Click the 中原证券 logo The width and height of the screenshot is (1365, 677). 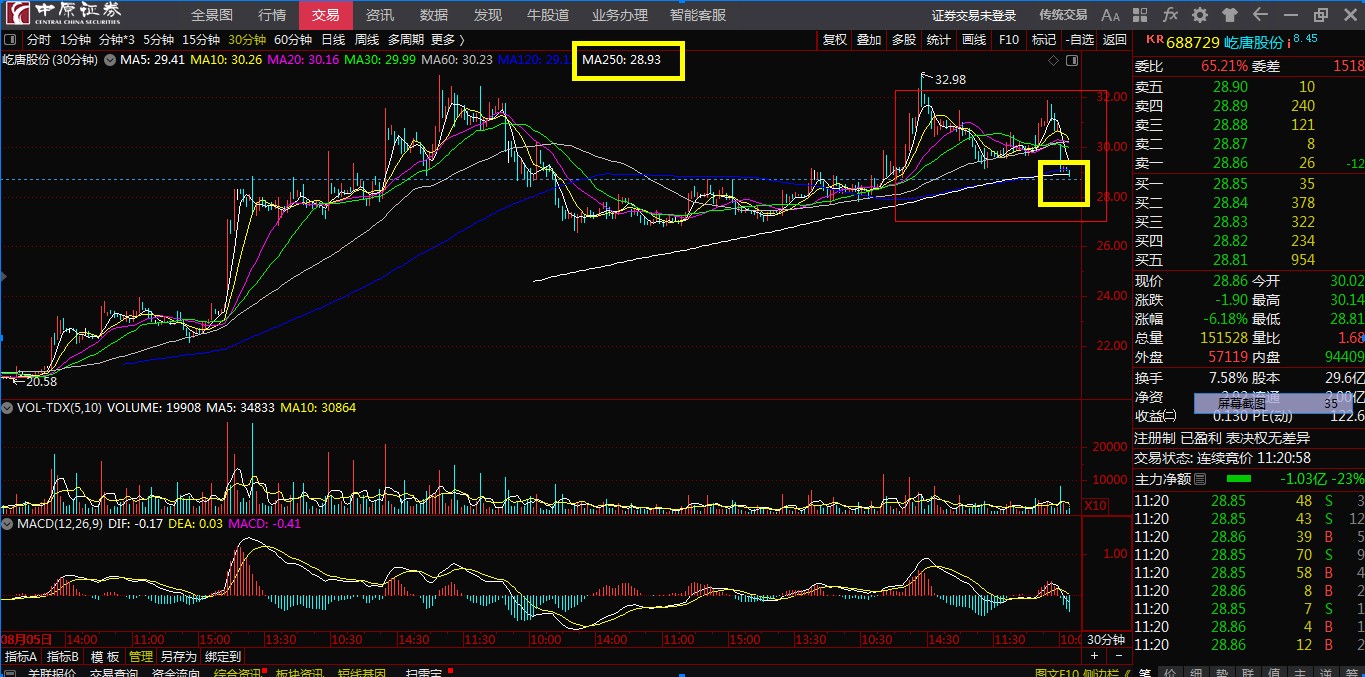[62, 13]
